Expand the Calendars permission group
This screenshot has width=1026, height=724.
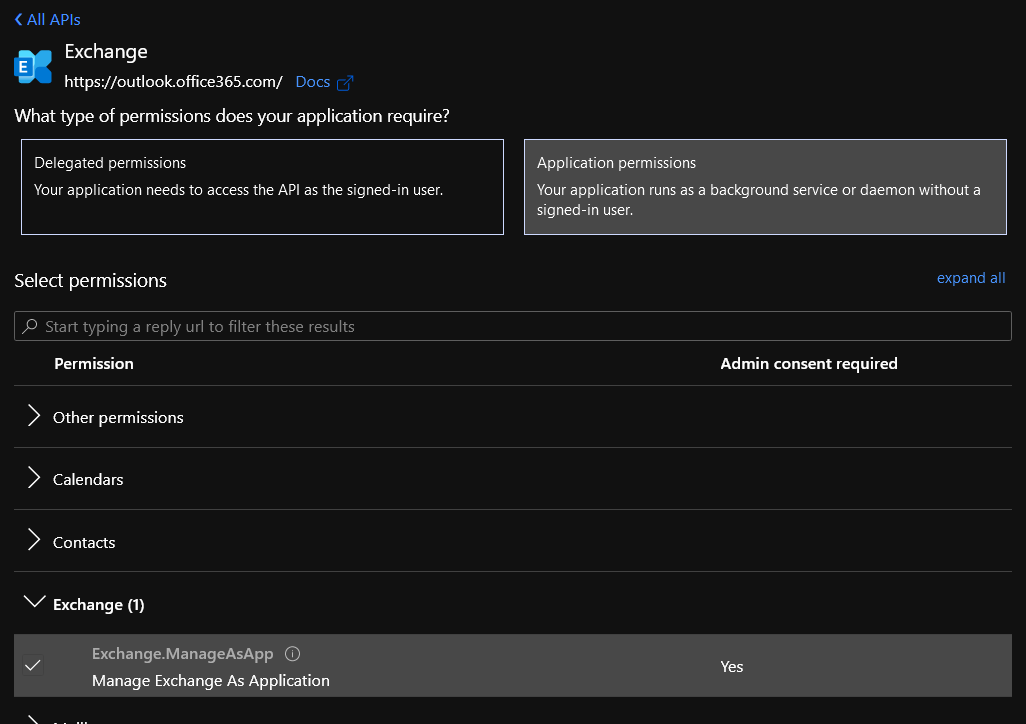tap(88, 480)
